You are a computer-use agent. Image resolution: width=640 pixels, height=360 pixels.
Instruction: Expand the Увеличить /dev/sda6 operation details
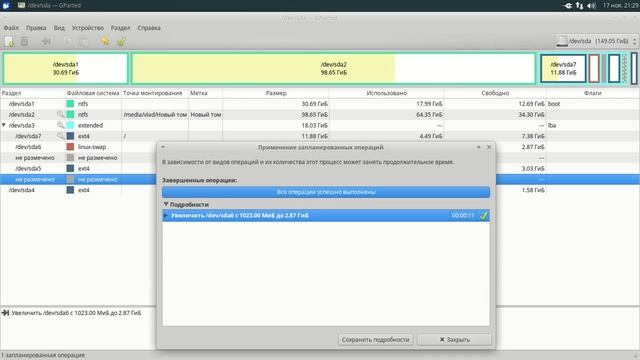(166, 216)
